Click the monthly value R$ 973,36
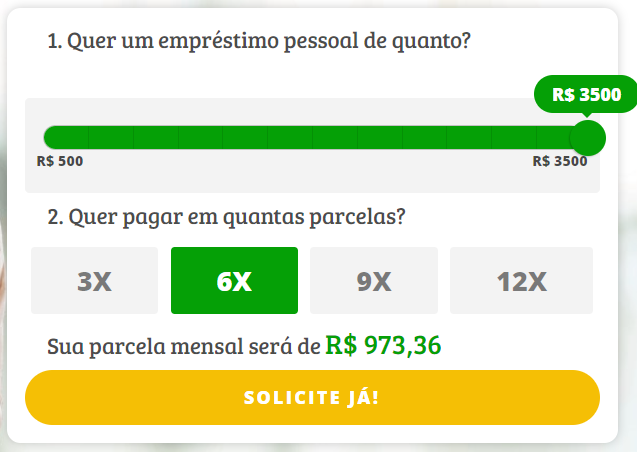This screenshot has width=637, height=452. click(x=383, y=346)
